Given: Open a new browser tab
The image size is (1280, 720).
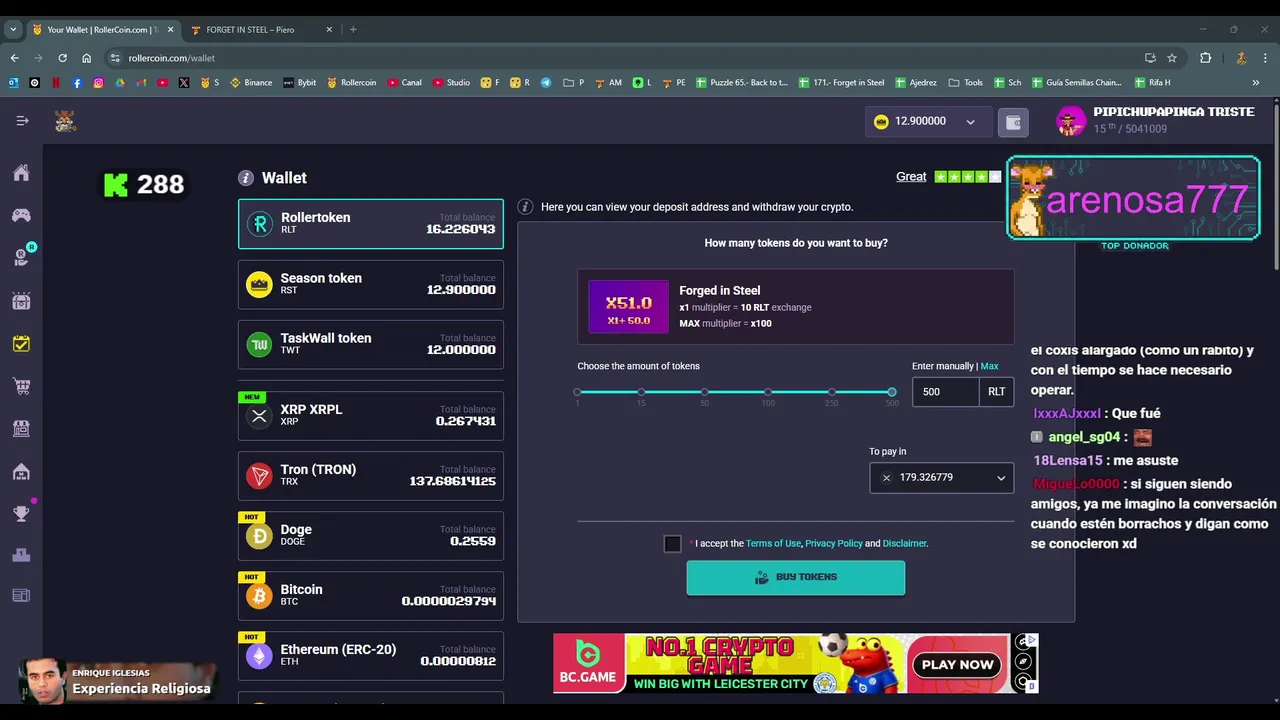Looking at the screenshot, I should 353,30.
